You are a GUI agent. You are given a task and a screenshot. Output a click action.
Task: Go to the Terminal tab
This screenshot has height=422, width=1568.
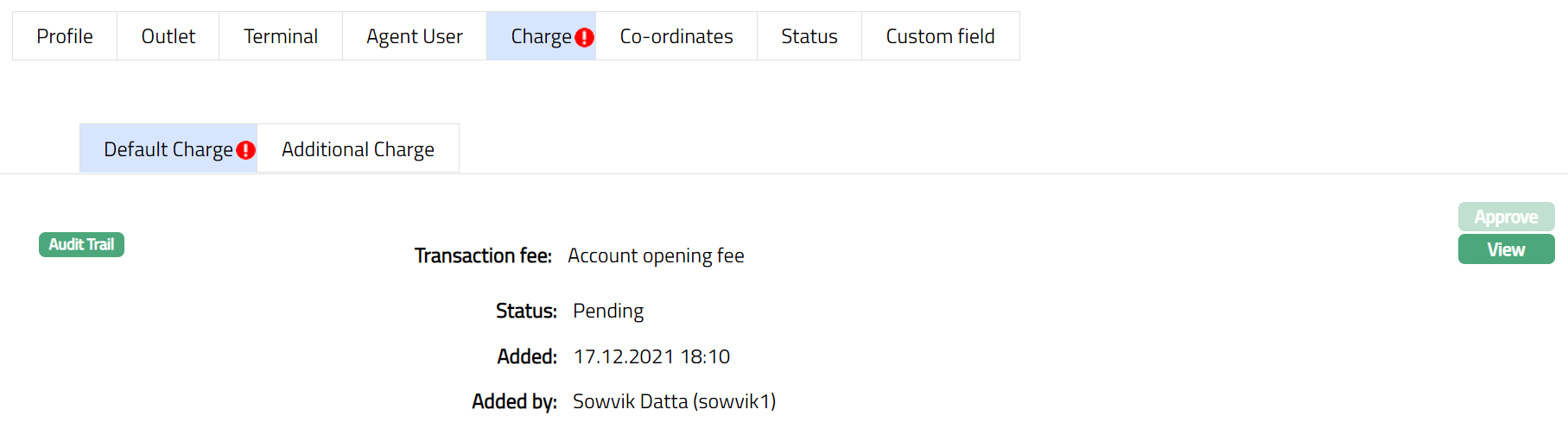tap(281, 36)
